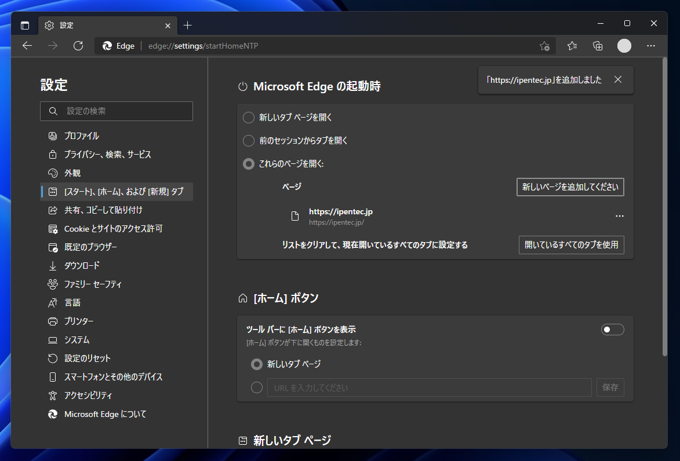This screenshot has height=461, width=680.
Task: Add this page to favorites star
Action: tap(545, 46)
